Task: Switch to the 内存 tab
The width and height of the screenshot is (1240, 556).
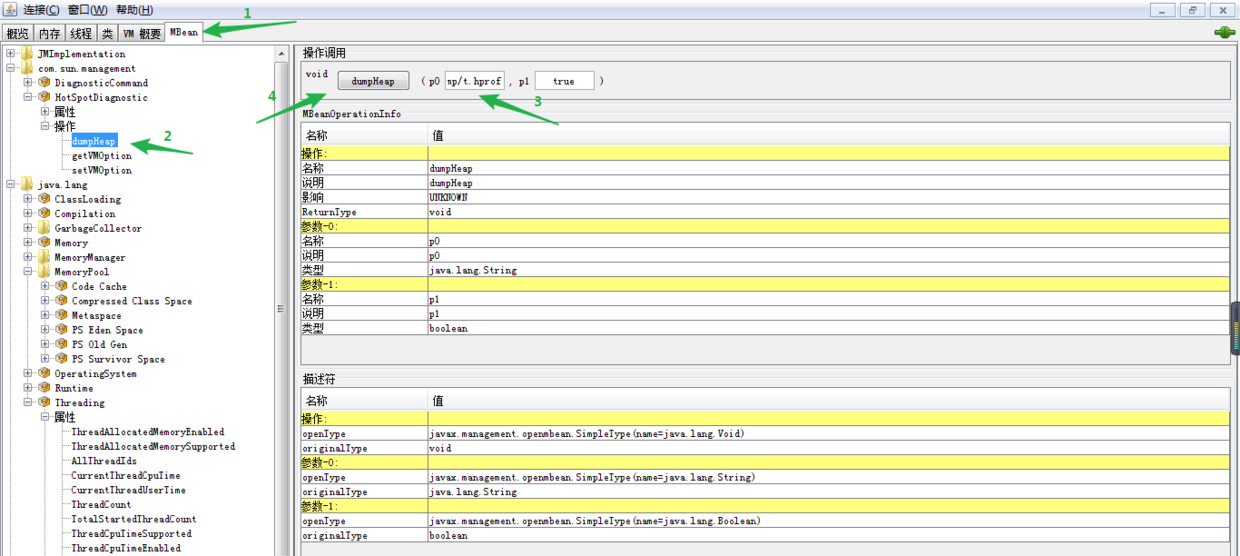Action: point(49,33)
